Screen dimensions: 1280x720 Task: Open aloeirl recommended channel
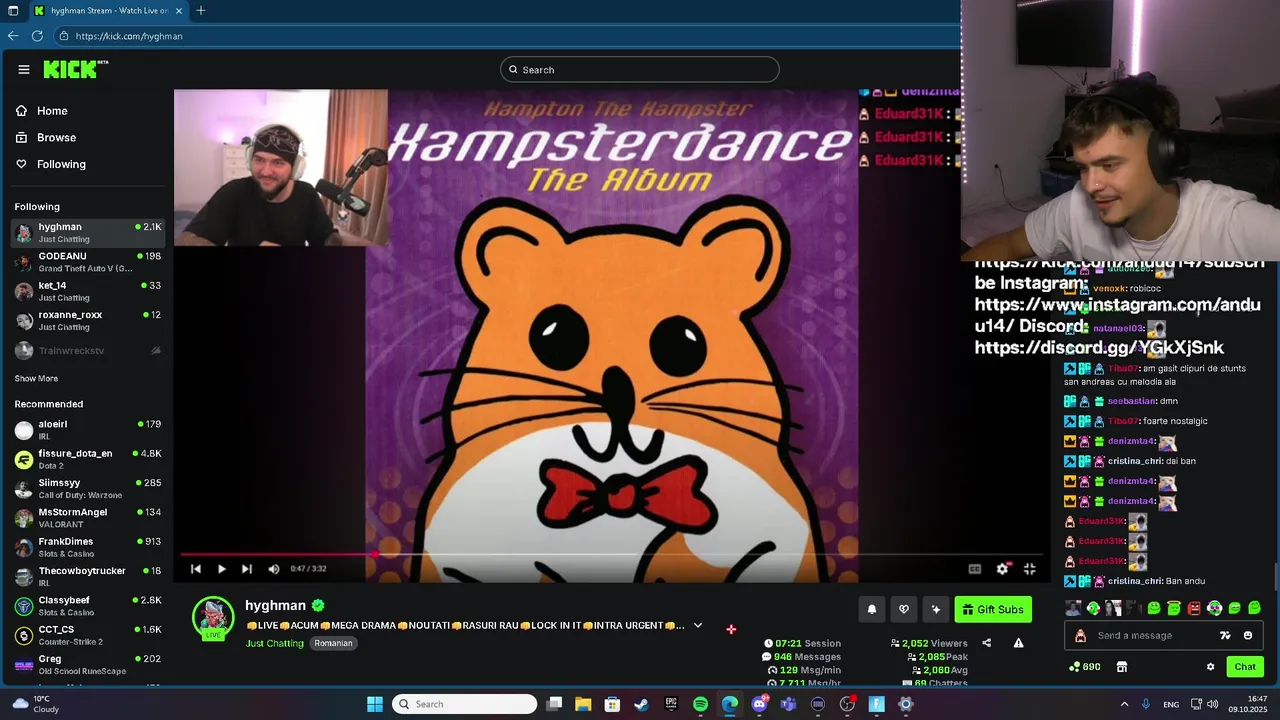[88, 430]
